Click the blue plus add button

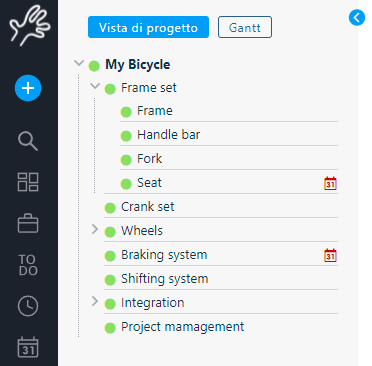point(28,88)
